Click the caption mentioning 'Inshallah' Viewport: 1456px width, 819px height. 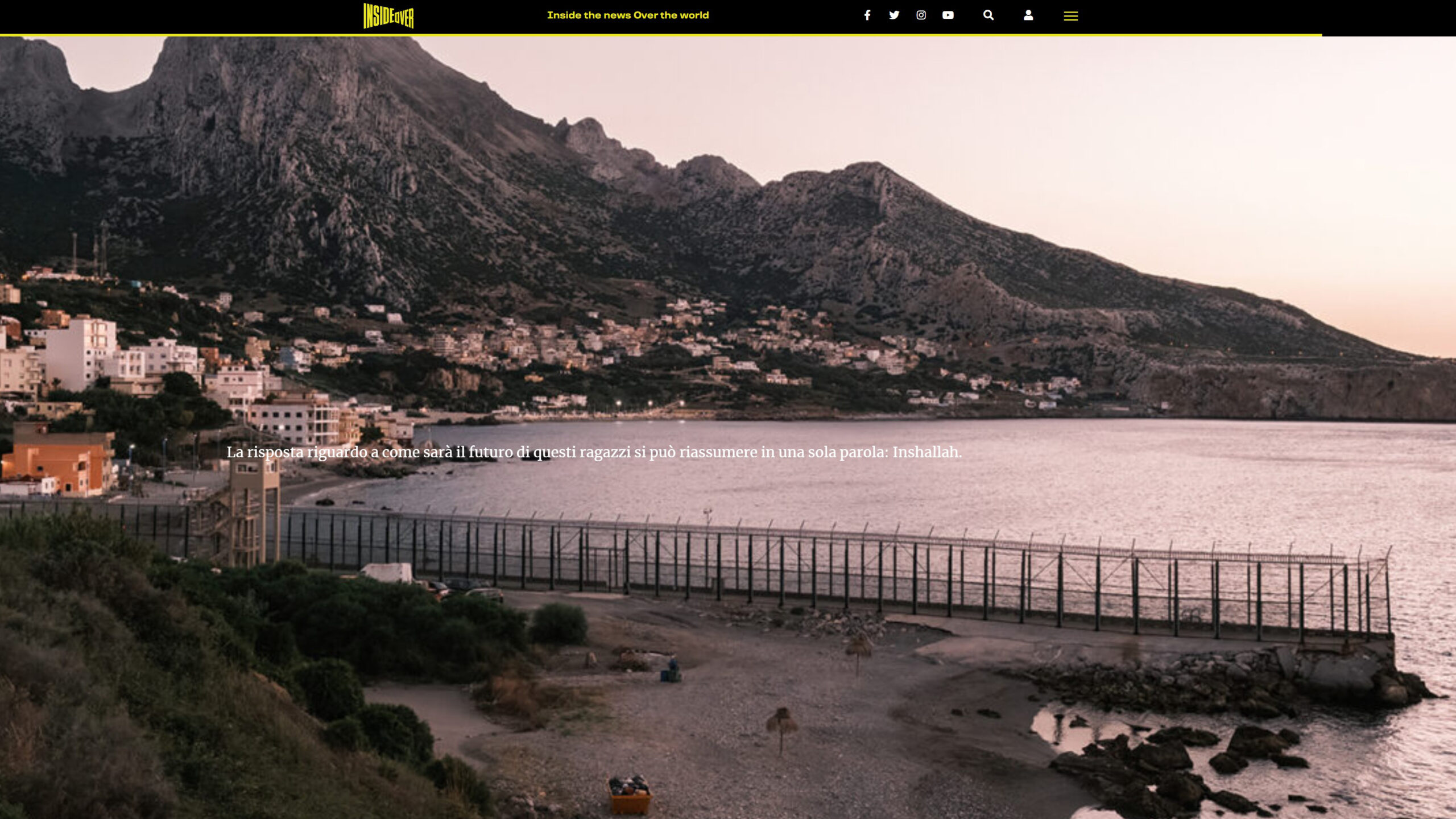tap(594, 452)
